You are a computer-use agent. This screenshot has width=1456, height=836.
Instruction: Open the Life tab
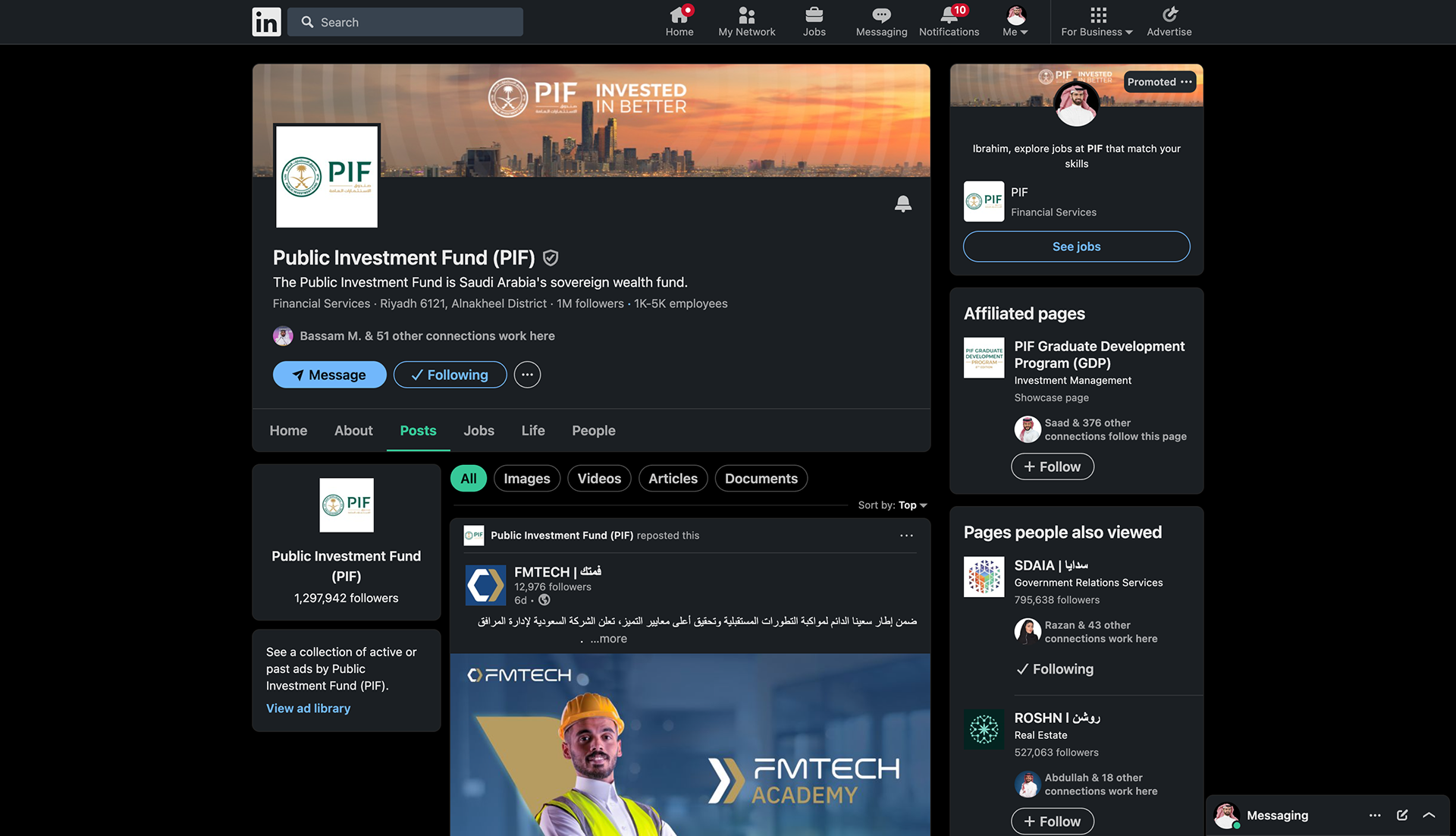(533, 430)
